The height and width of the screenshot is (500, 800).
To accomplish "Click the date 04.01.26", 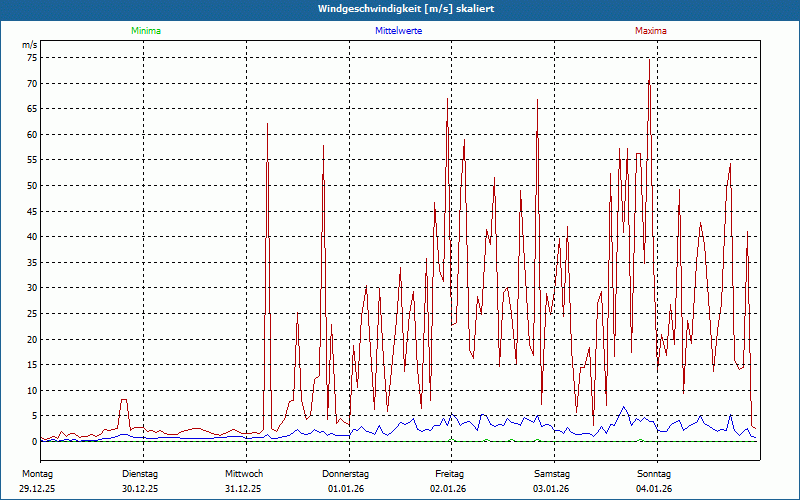I will [x=654, y=489].
